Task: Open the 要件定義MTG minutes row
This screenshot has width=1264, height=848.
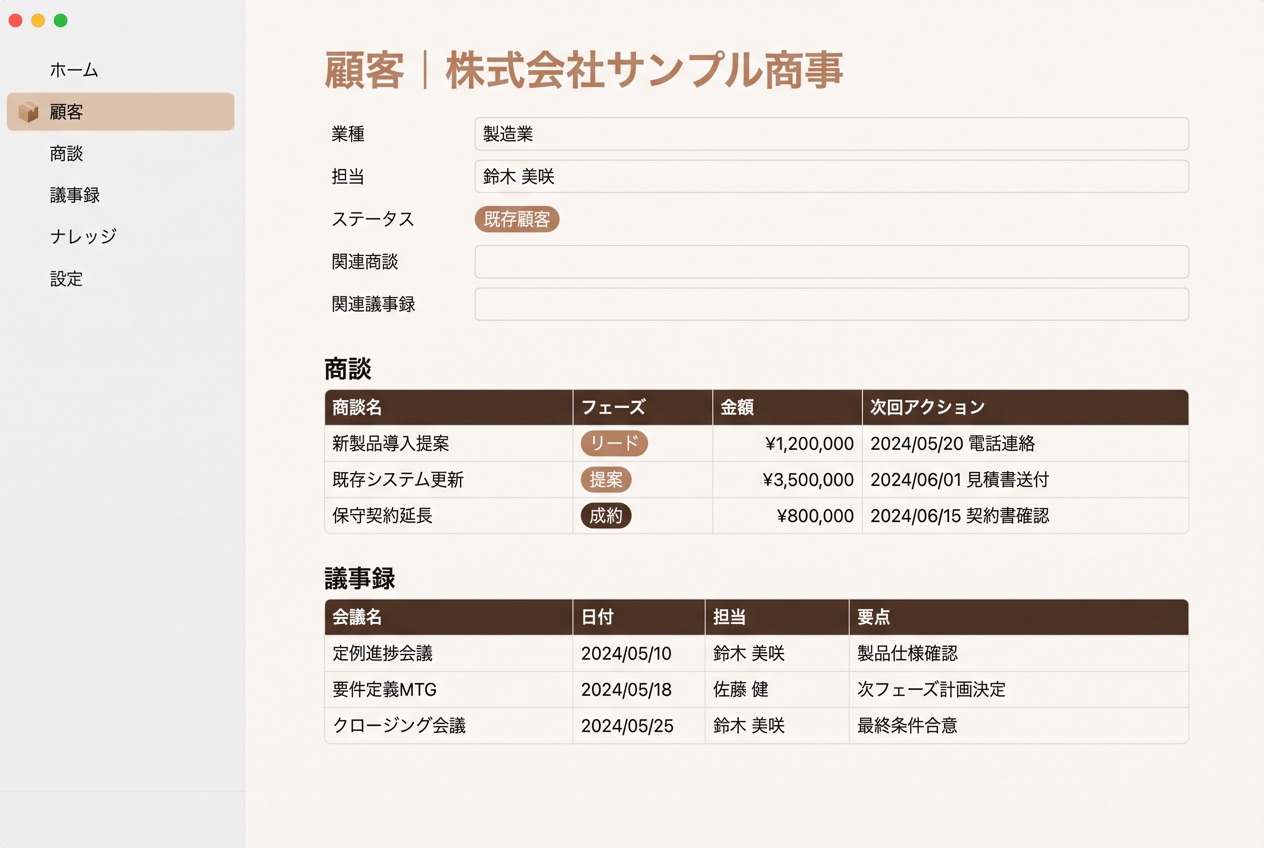Action: [756, 689]
